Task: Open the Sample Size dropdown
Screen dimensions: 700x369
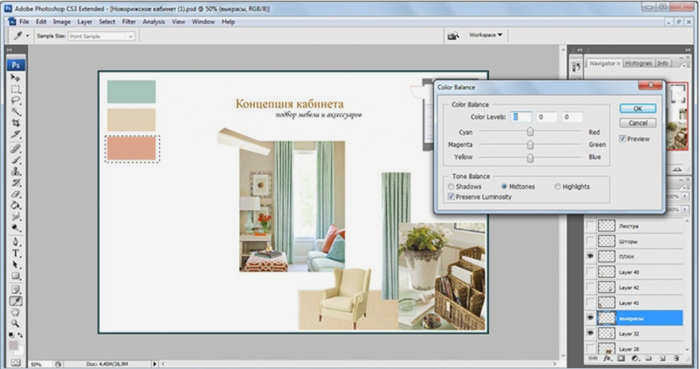Action: 101,36
